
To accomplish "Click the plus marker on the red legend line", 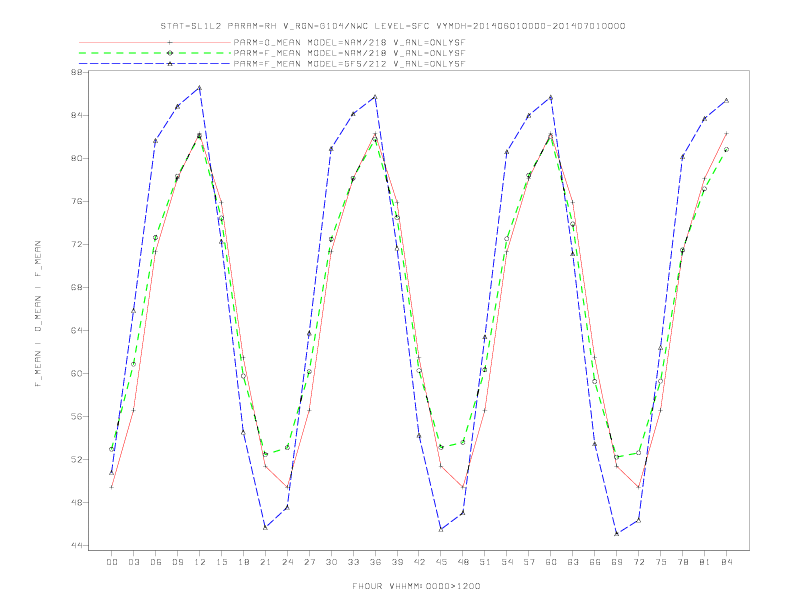I will click(170, 42).
